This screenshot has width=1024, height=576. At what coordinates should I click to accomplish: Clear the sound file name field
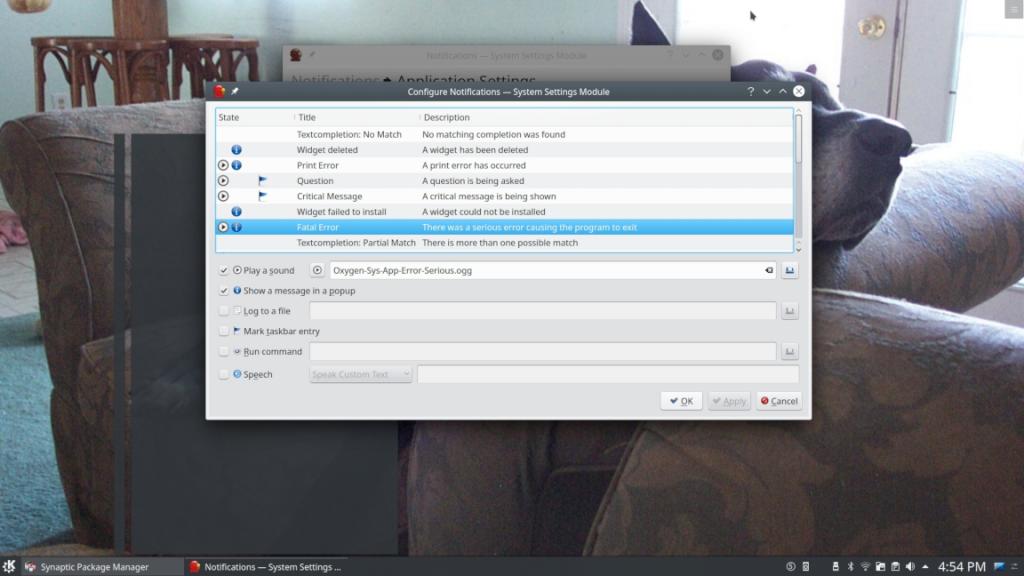pos(768,270)
